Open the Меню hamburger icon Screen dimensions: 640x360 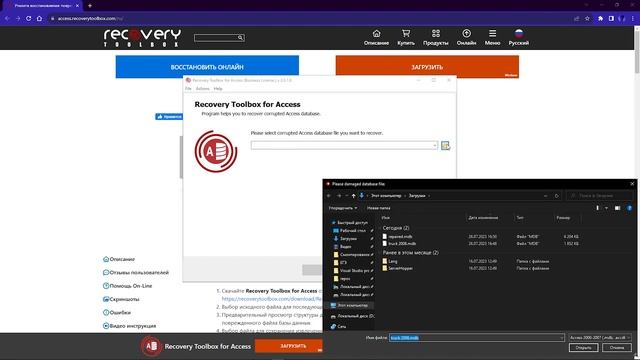(x=493, y=33)
